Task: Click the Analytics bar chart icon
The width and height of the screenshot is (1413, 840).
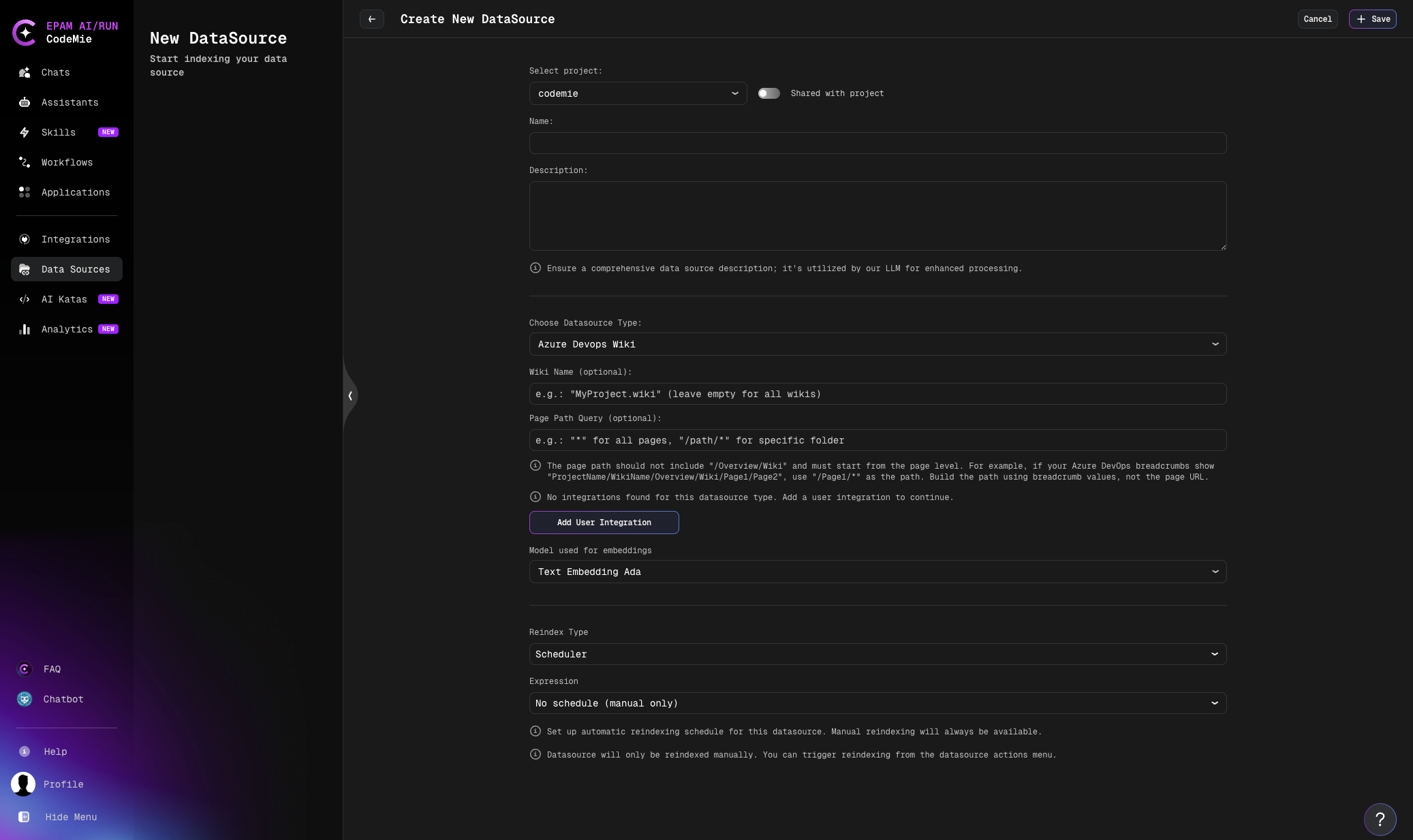Action: tap(25, 329)
